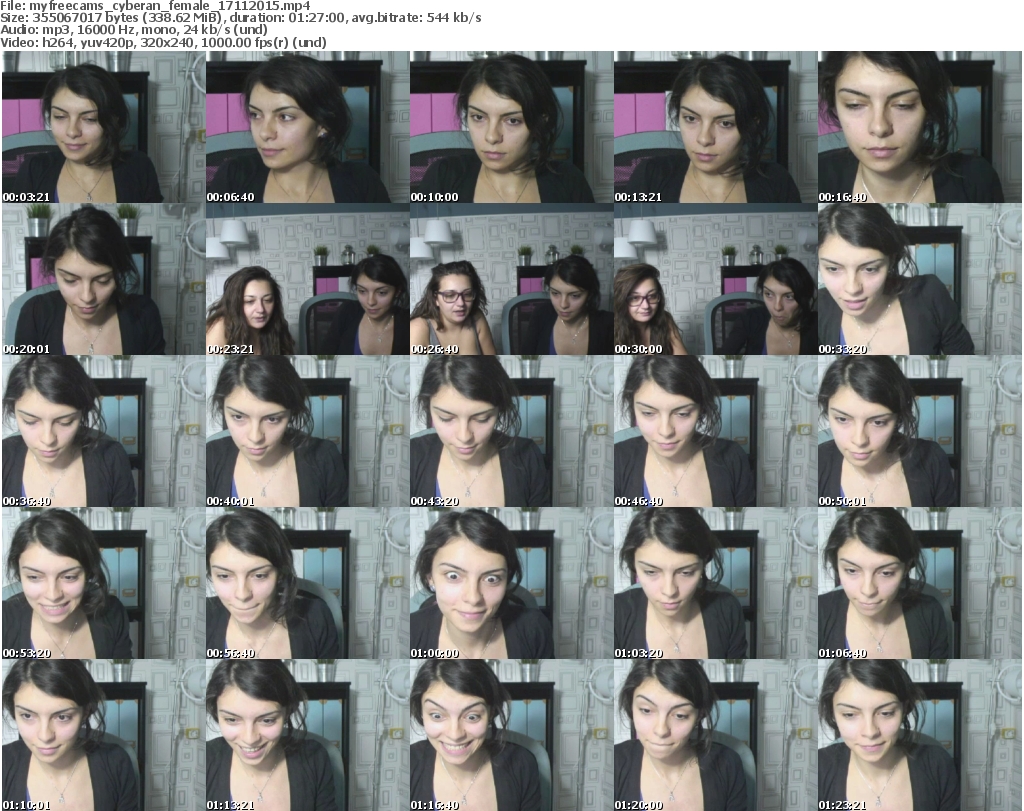Choose the wide-eyed frame at 01:00:00
Image resolution: width=1024 pixels, height=811 pixels.
point(511,584)
